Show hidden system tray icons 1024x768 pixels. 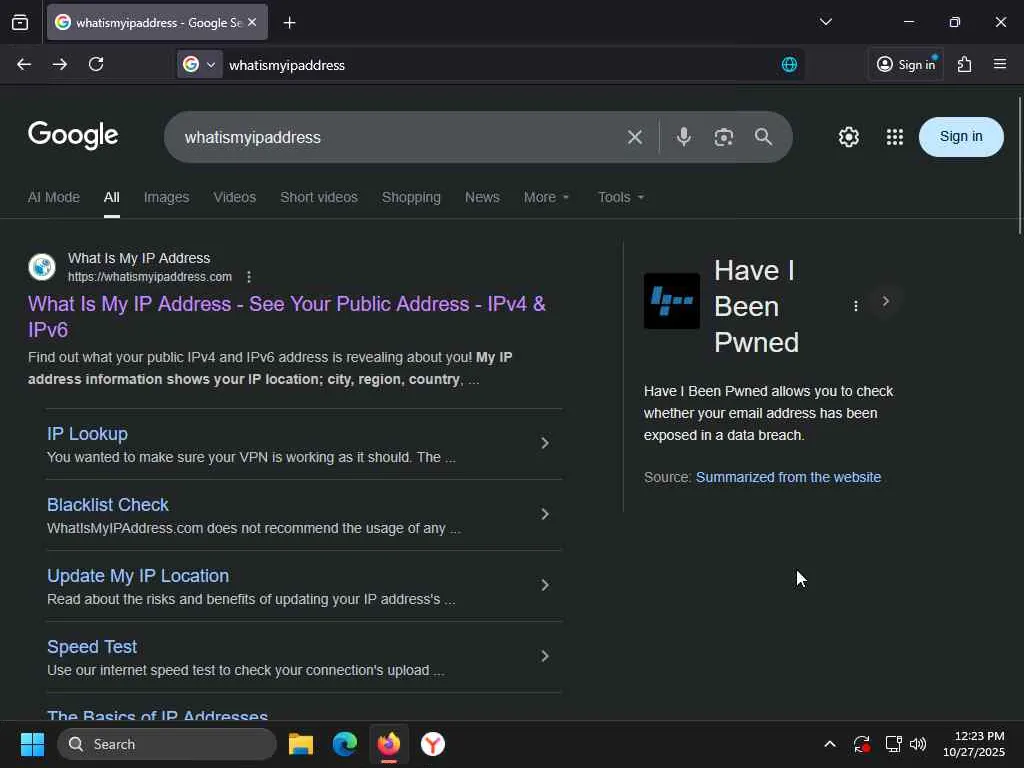[829, 744]
